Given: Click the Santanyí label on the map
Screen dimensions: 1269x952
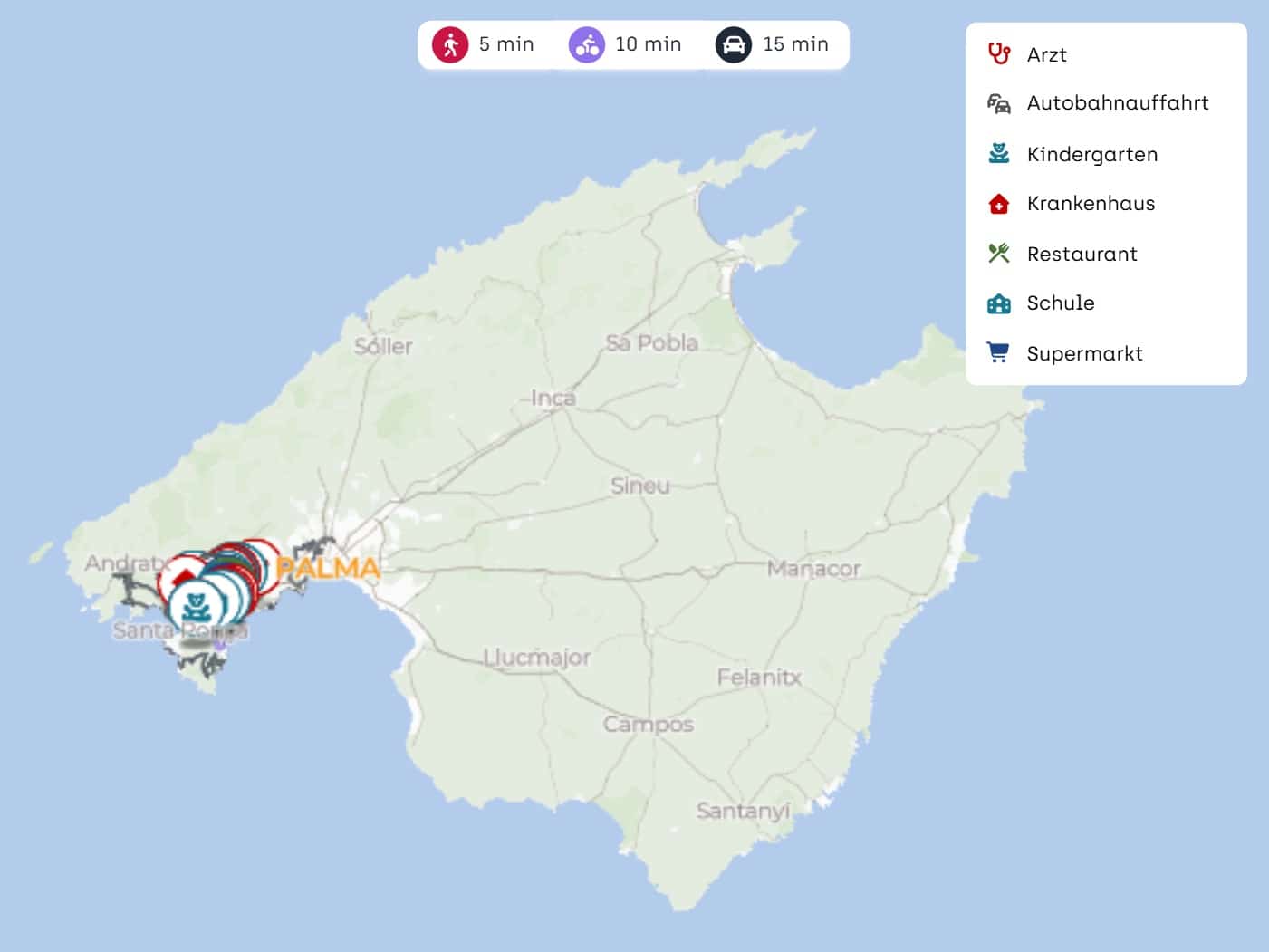Looking at the screenshot, I should 743,811.
